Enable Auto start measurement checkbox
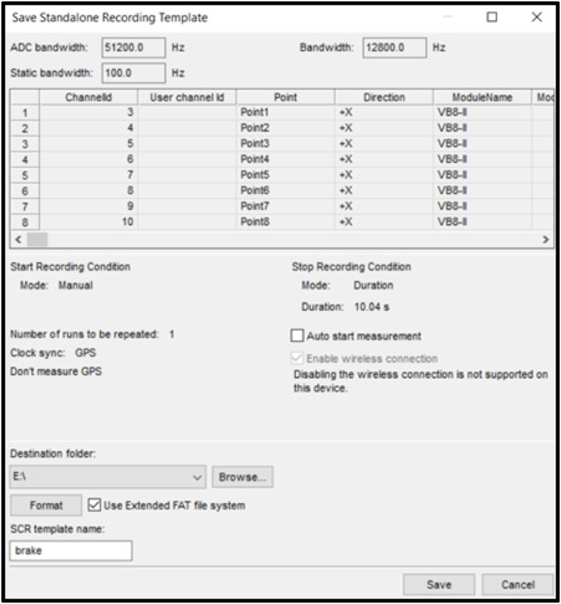This screenshot has width=561, height=604. click(297, 336)
